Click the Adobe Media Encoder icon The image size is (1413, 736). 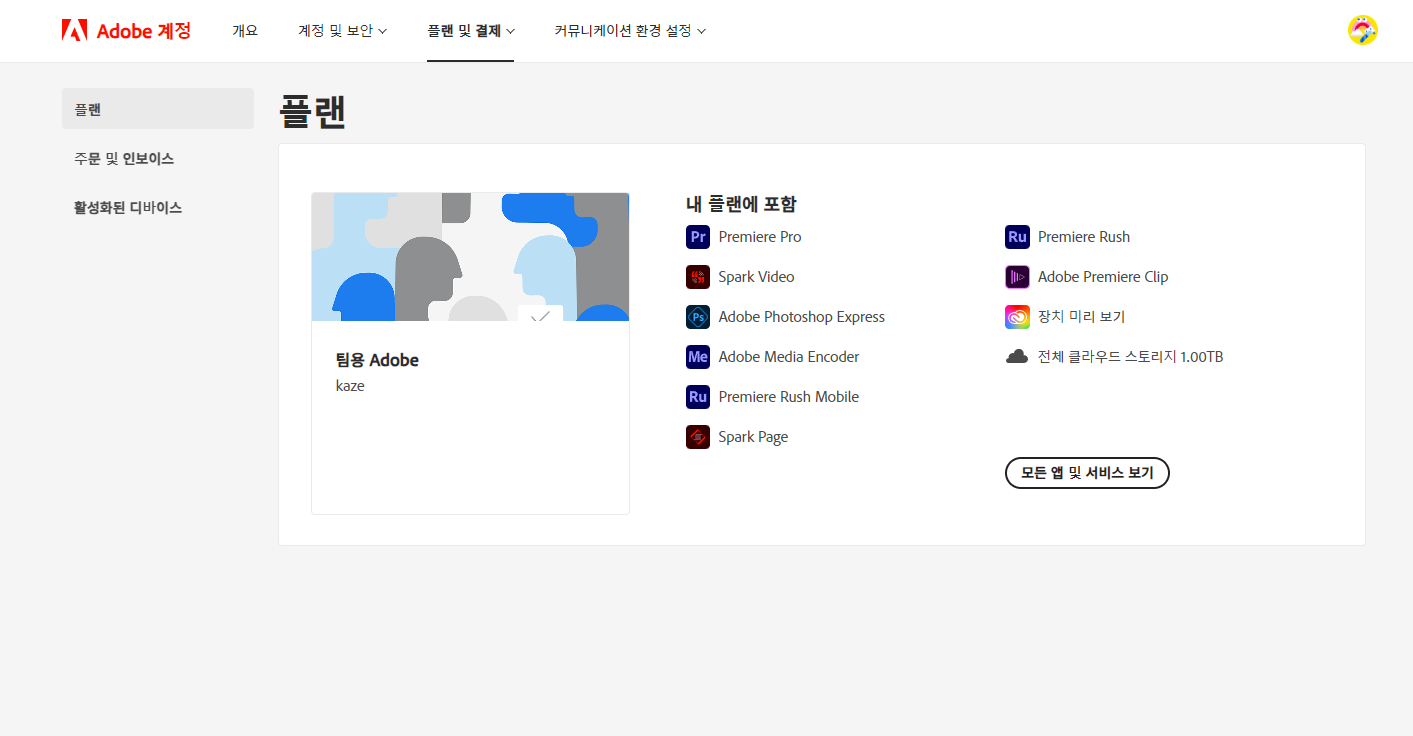pos(698,357)
